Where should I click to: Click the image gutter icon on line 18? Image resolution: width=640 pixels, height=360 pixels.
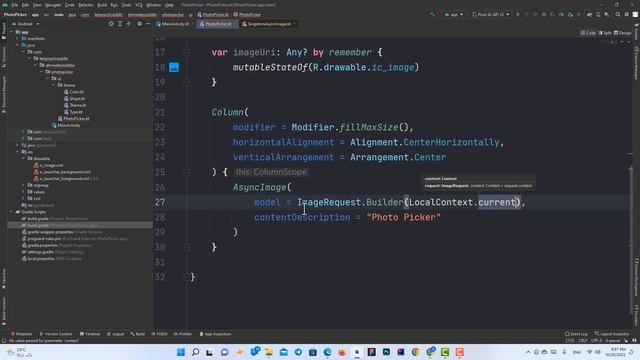point(174,67)
